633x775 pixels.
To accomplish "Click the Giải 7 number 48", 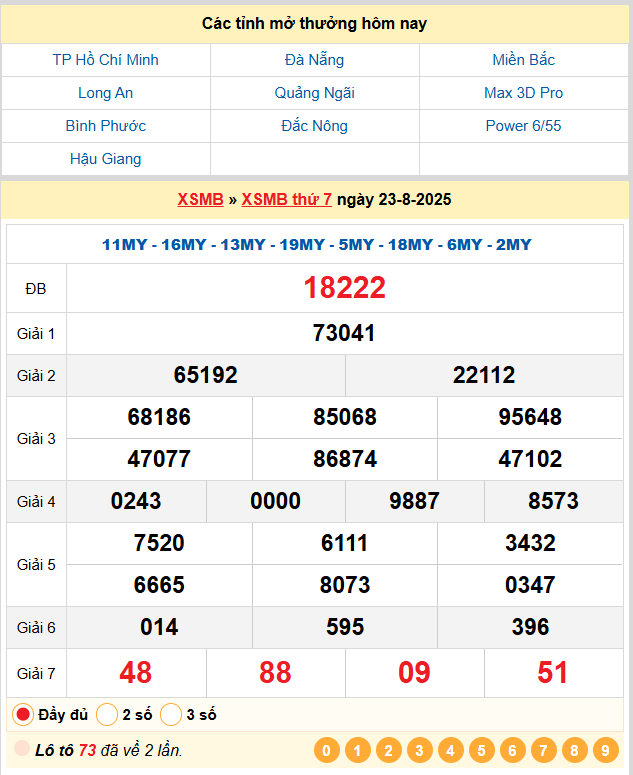I will [136, 673].
